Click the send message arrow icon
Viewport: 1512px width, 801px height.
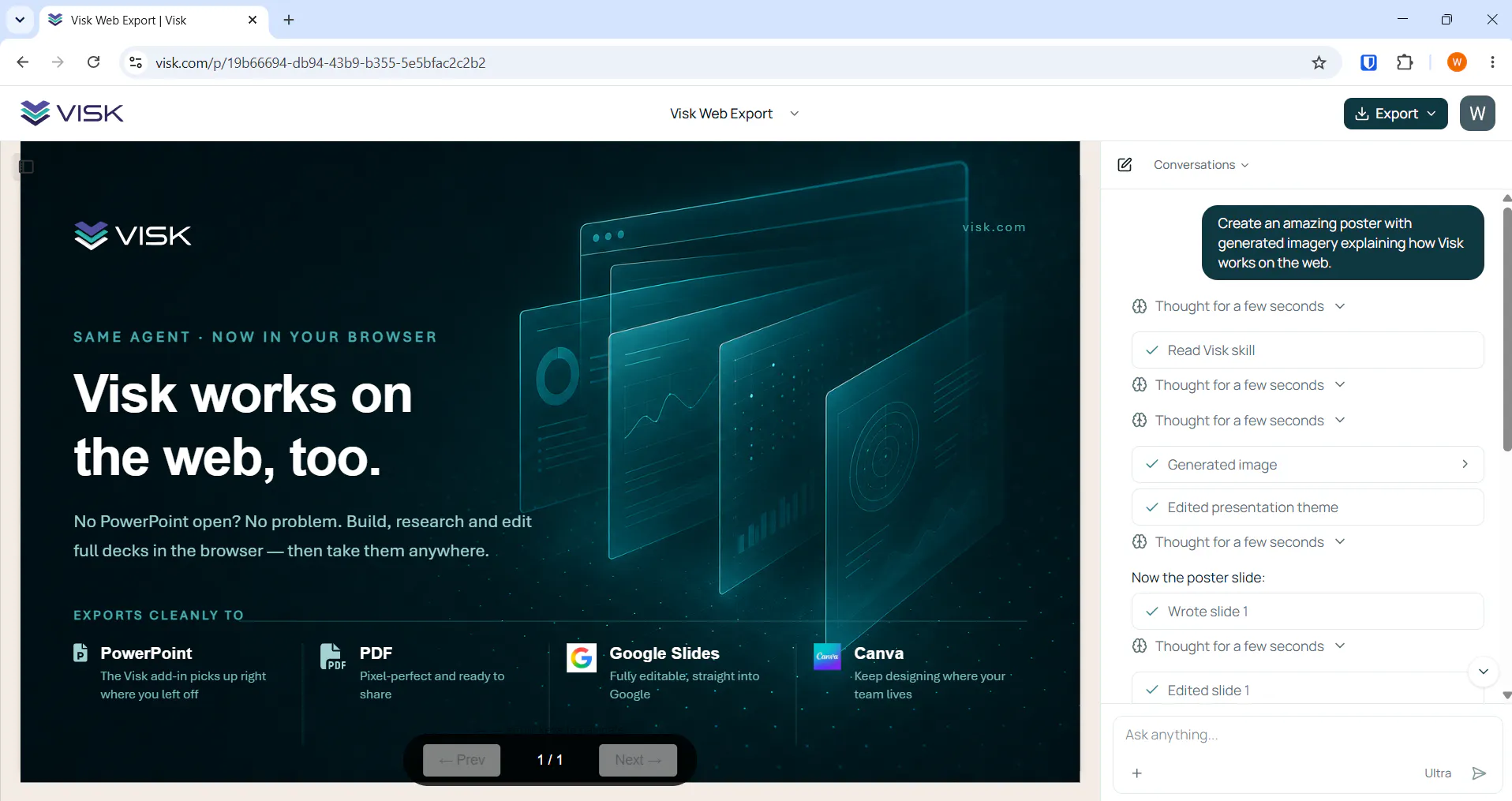(x=1479, y=773)
